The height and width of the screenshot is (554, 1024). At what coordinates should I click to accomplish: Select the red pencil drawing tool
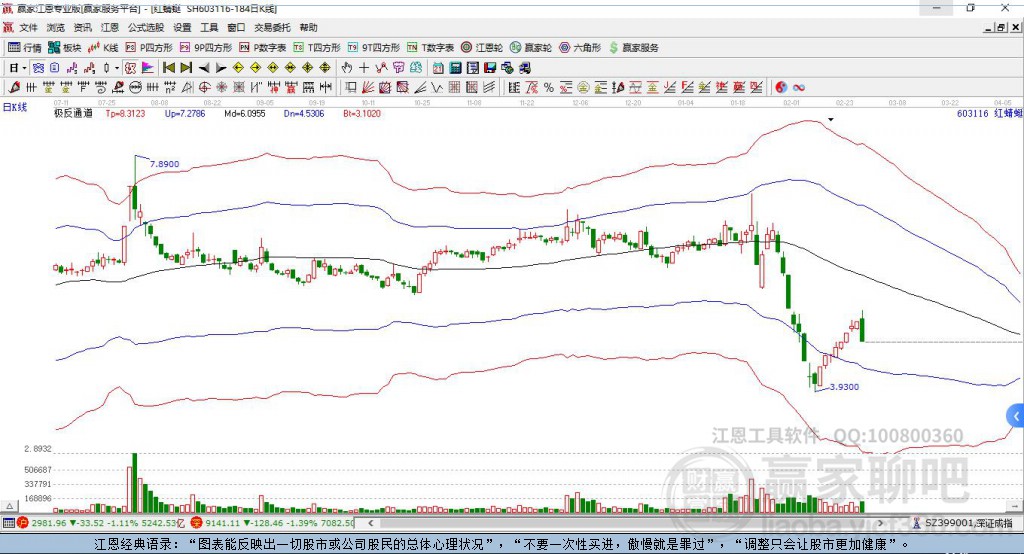14,88
